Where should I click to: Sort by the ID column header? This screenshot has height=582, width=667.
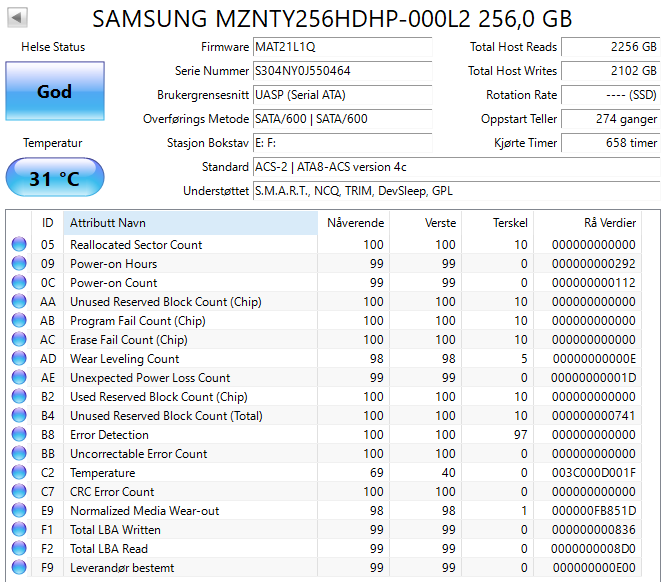coord(47,223)
